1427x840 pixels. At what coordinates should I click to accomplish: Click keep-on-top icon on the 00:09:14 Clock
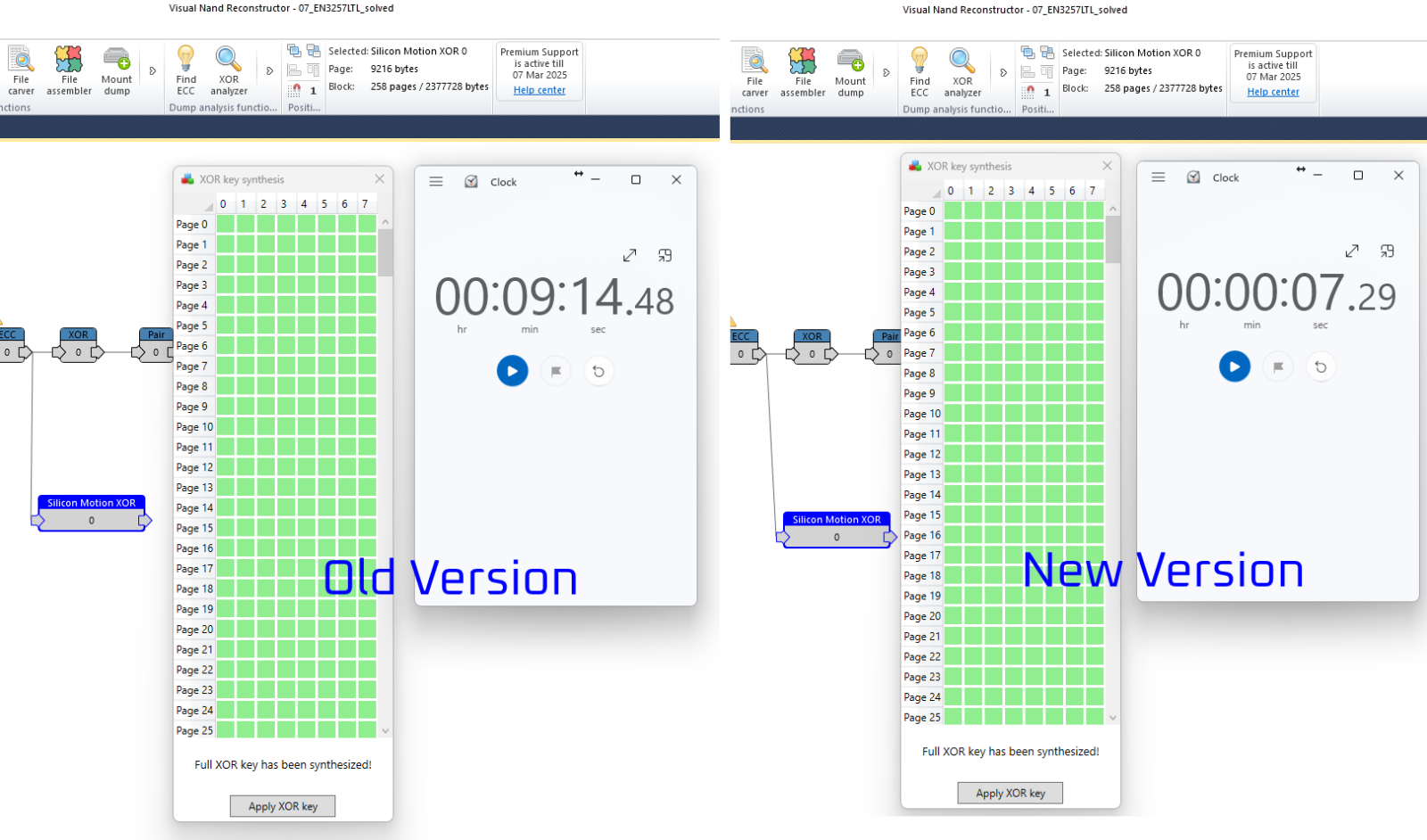tap(664, 255)
